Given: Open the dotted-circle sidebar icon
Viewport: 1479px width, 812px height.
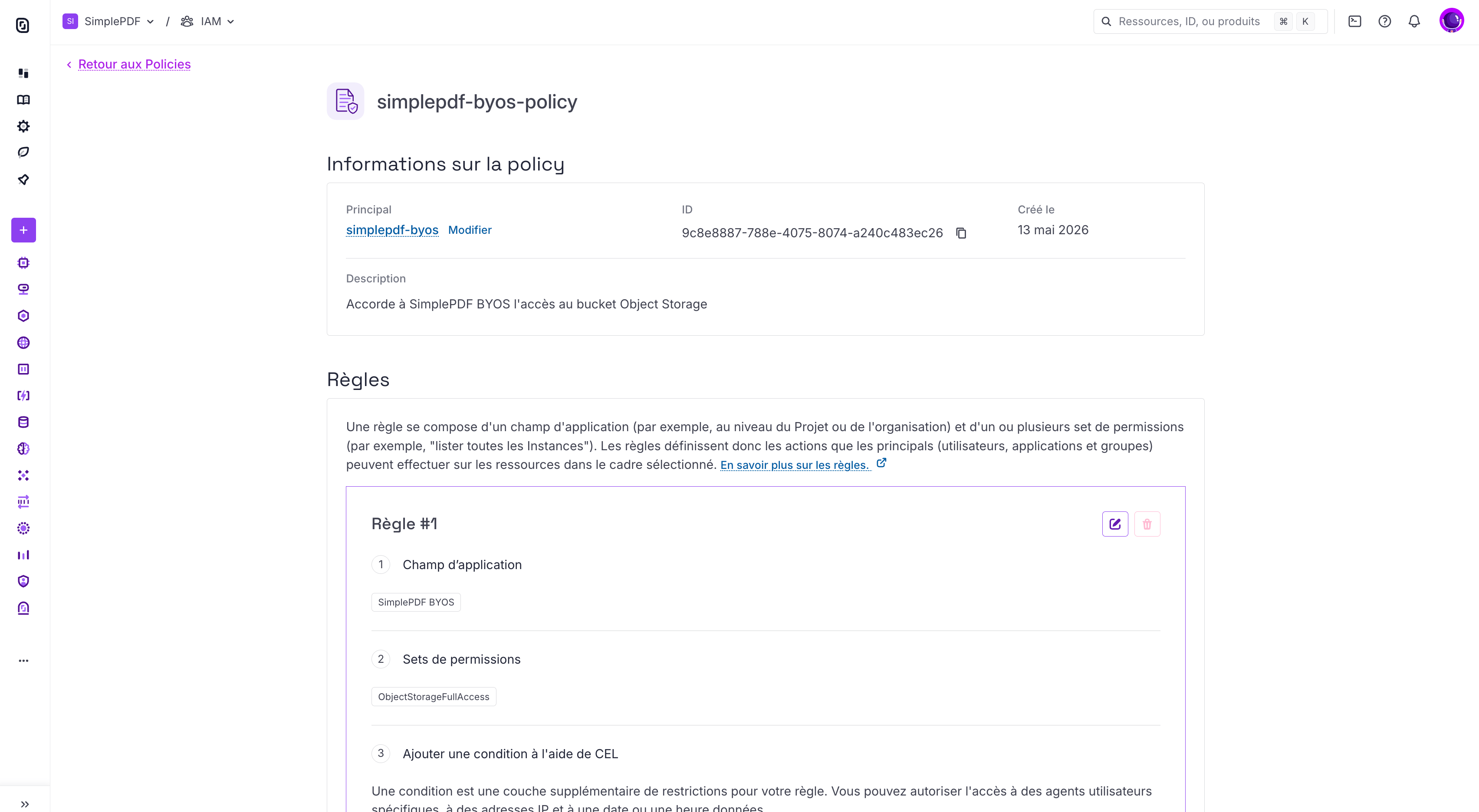Looking at the screenshot, I should (23, 528).
